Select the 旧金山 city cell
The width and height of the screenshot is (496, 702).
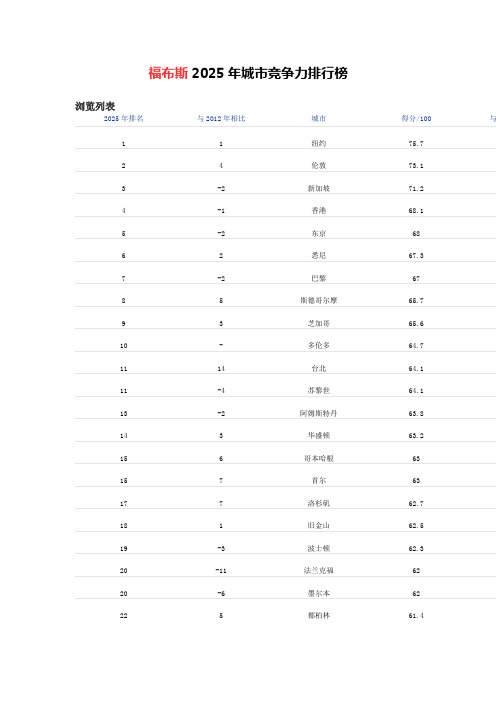(x=319, y=526)
